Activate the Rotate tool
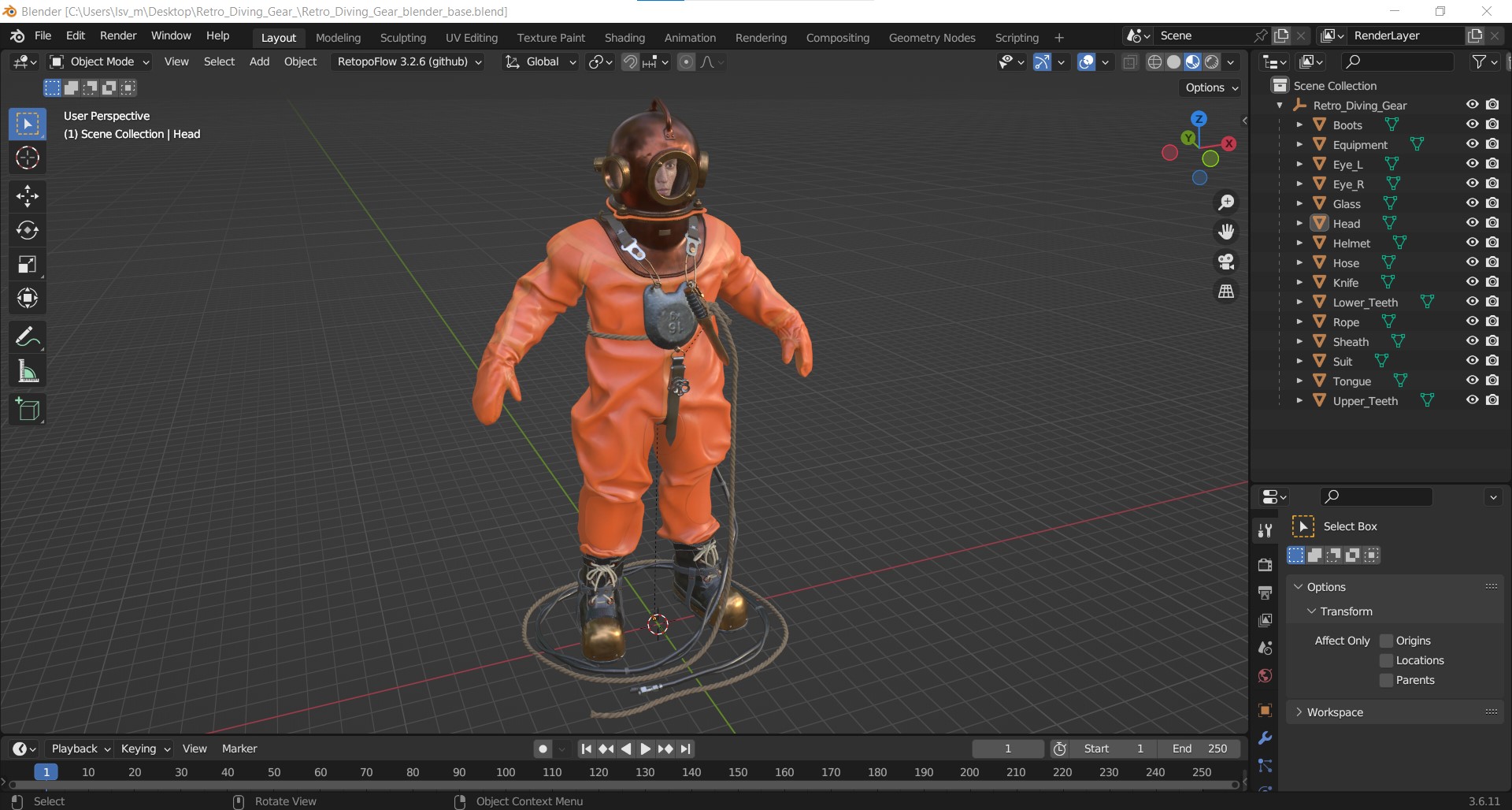Viewport: 1512px width, 810px height. (x=28, y=230)
